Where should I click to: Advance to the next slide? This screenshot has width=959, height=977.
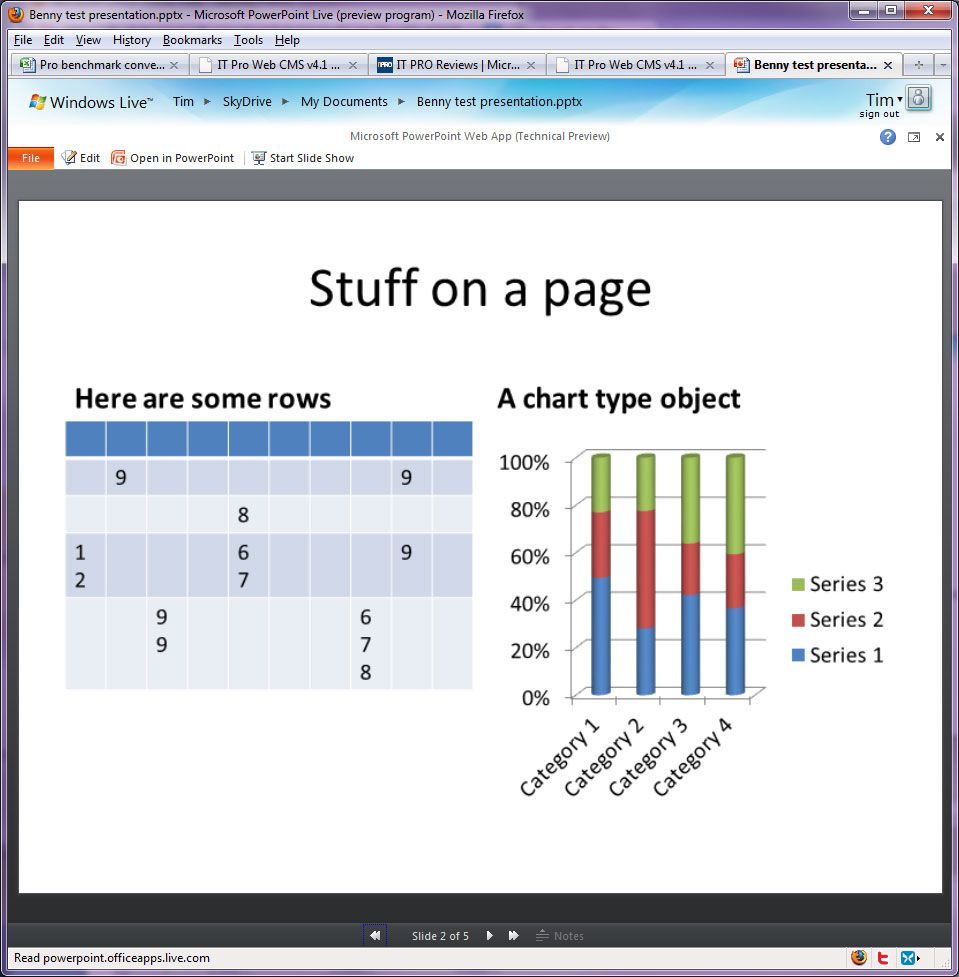(x=489, y=935)
